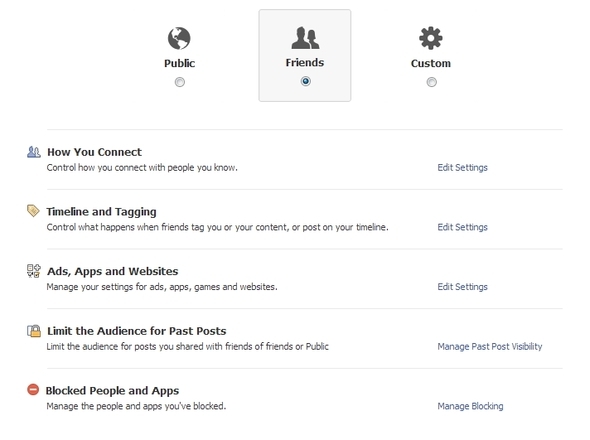Screen dimensions: 590x440
Task: Click the Manage Blocking link
Action: pos(470,406)
